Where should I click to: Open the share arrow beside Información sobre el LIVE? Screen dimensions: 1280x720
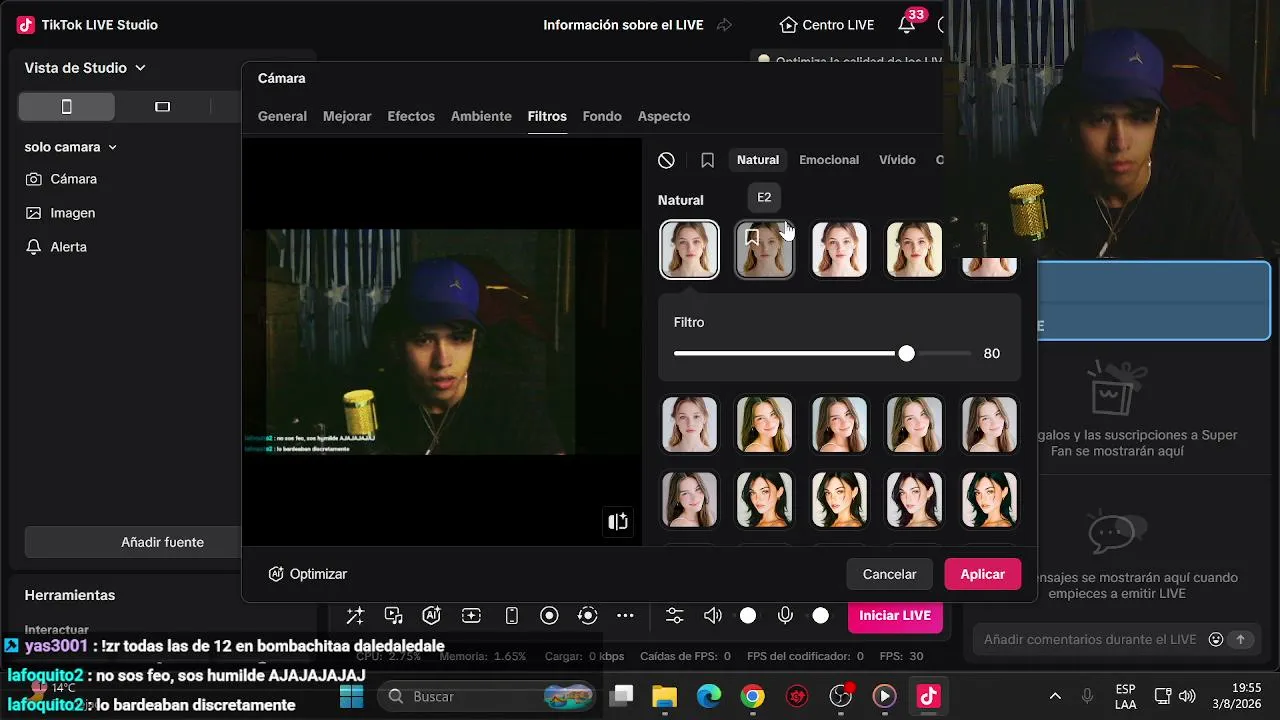(x=725, y=25)
